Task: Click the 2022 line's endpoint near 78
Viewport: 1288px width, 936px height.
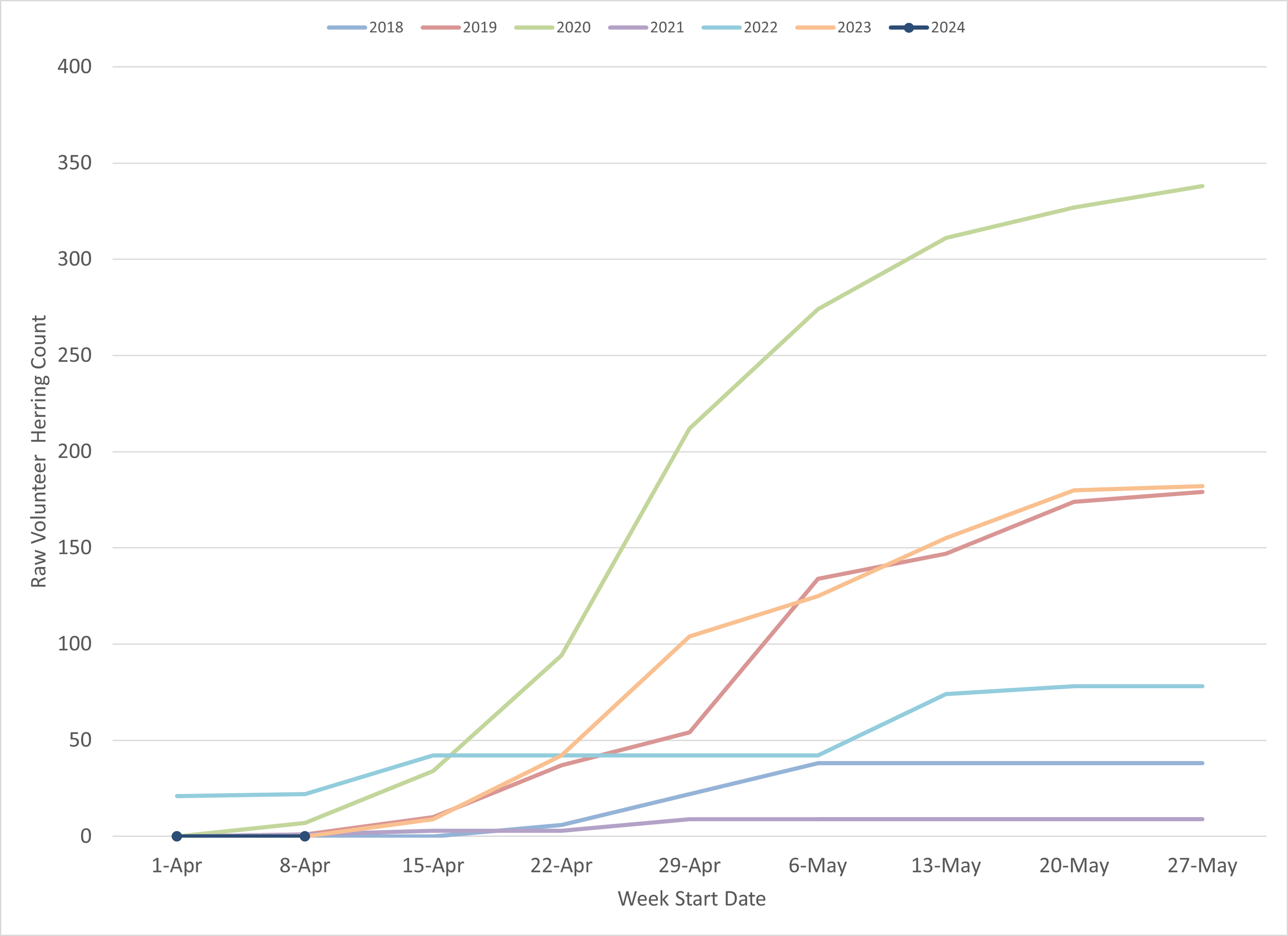Action: [1202, 686]
